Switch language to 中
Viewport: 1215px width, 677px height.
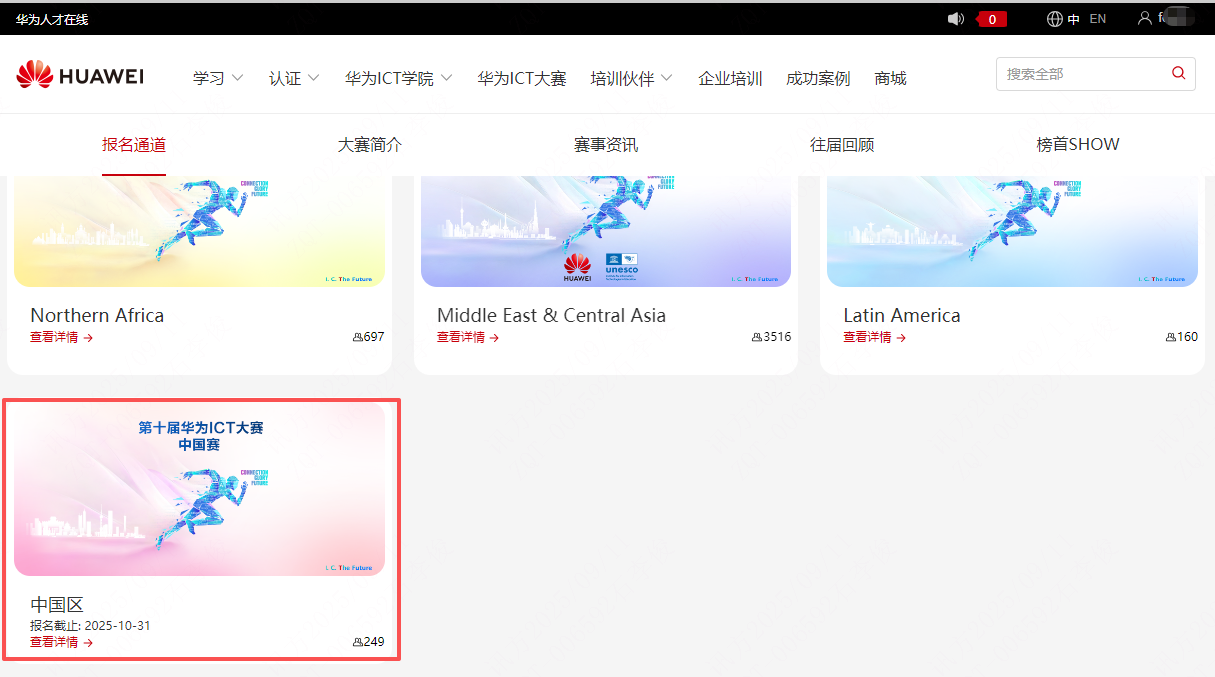tap(1074, 17)
